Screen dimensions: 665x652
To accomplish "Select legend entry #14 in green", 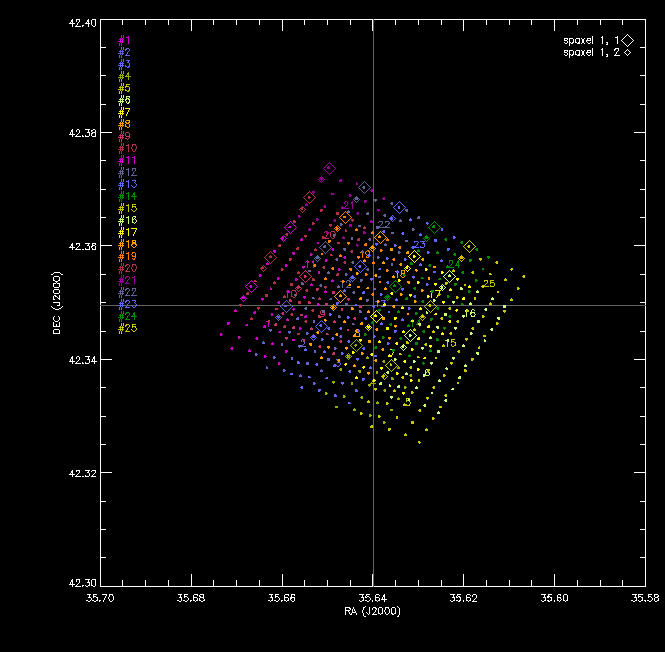I will (x=127, y=196).
